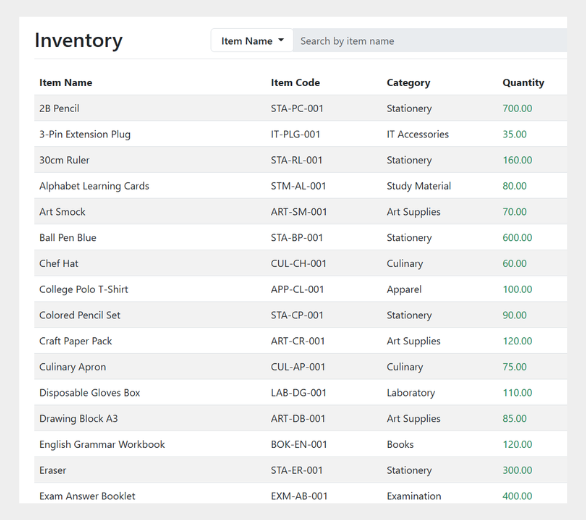Click item code EXM-AB-001
Image resolution: width=586 pixels, height=520 pixels.
click(x=299, y=496)
